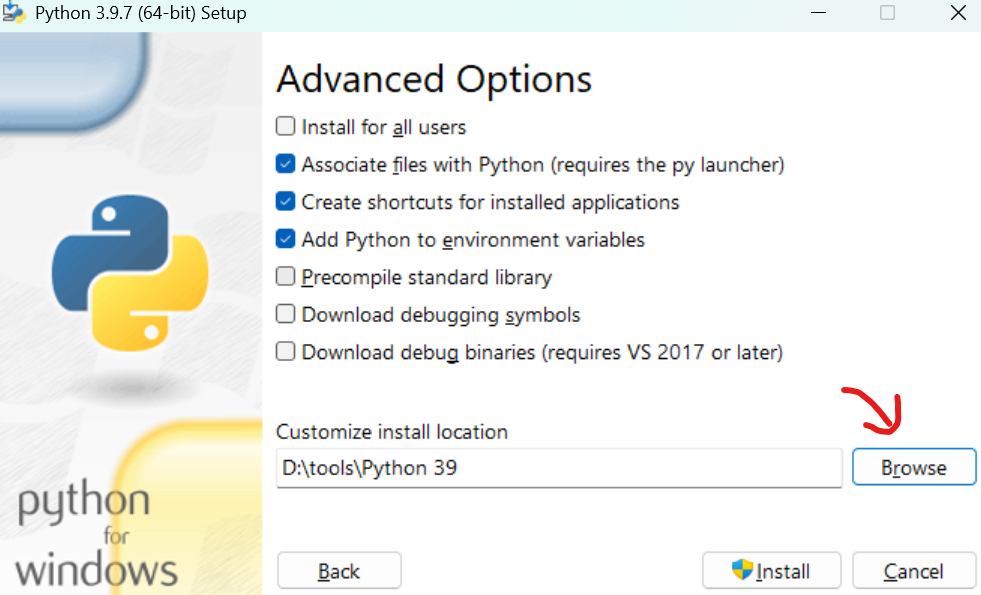Minimize the setup window
Screen dimensions: 981x595
pos(818,13)
